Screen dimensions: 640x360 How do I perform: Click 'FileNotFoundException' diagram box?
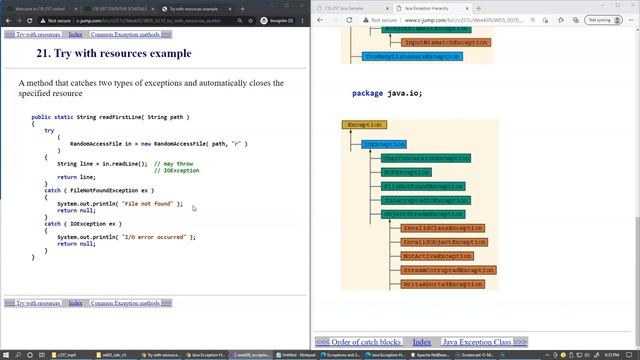pos(423,186)
